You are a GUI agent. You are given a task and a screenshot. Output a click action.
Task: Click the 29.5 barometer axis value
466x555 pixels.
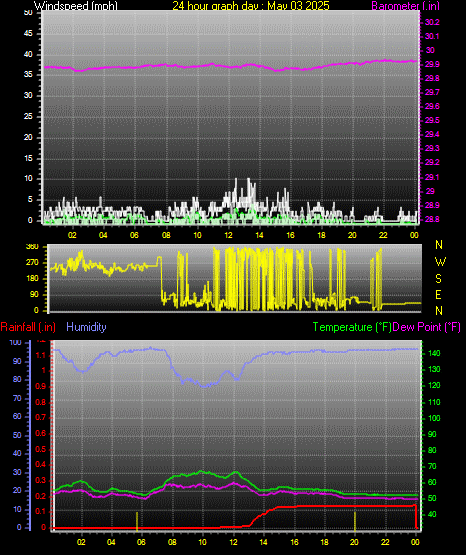click(x=432, y=120)
